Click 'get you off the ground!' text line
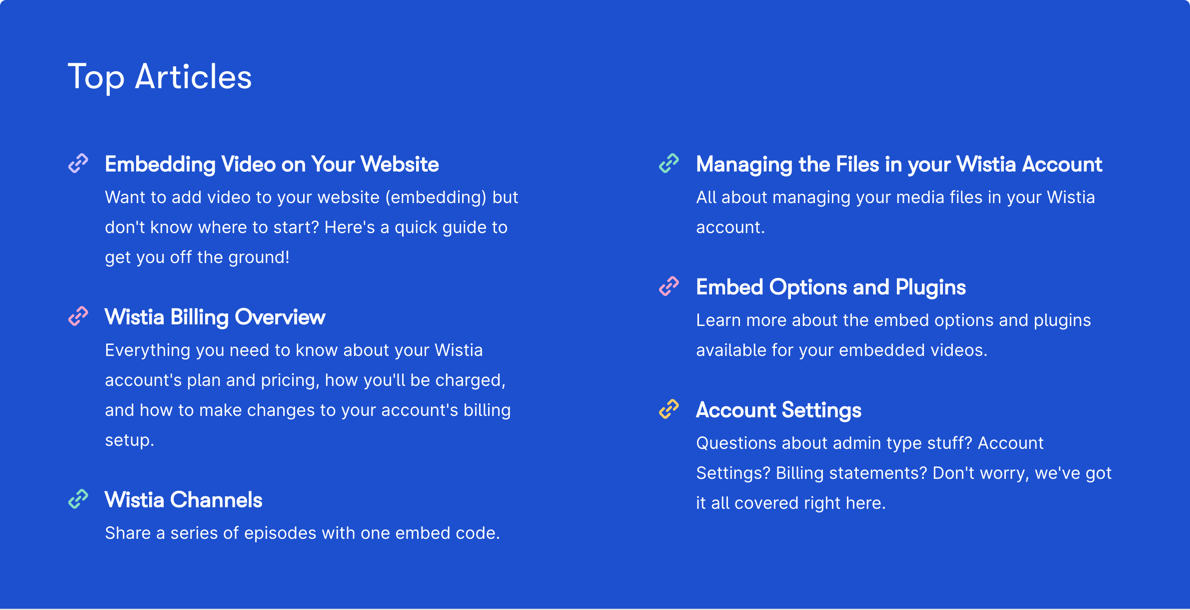Viewport: 1190px width, 610px height. click(x=197, y=257)
